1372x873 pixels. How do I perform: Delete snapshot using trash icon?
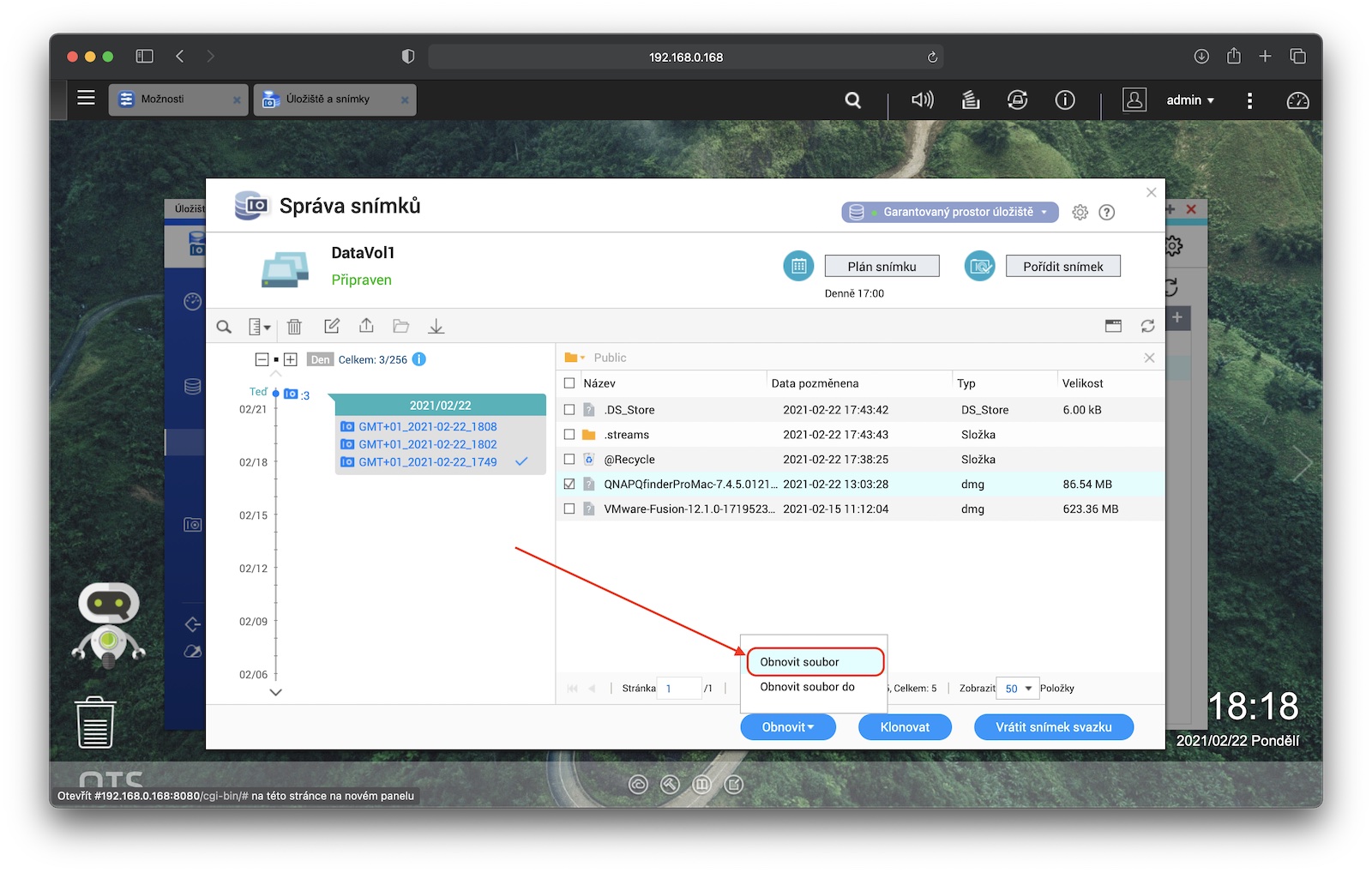[294, 327]
